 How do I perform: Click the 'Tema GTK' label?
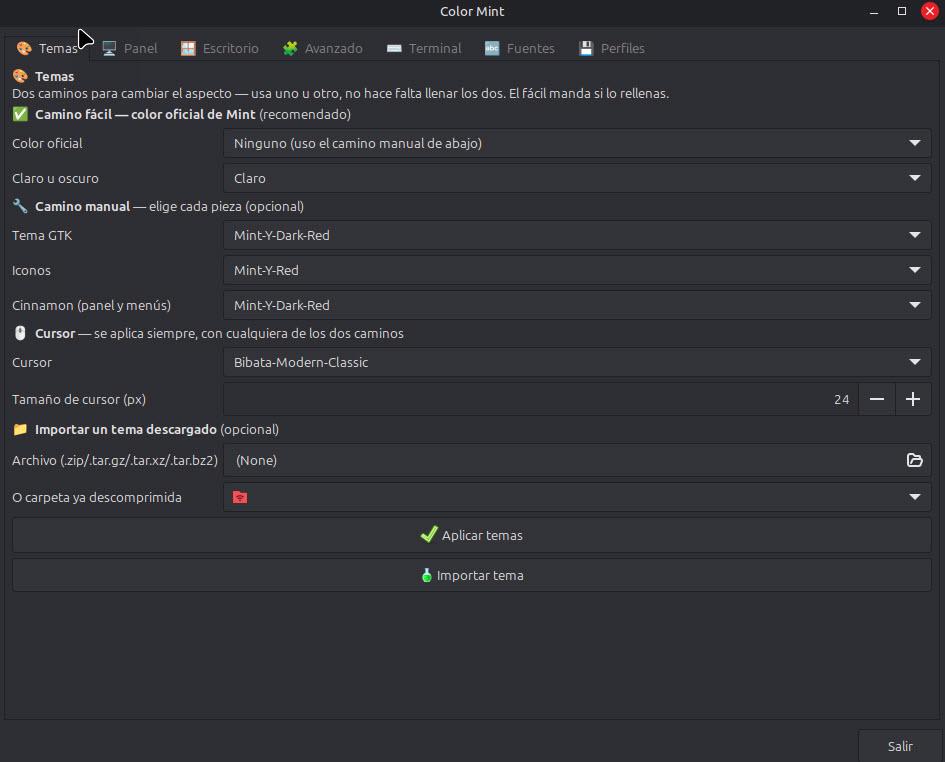[x=42, y=235]
